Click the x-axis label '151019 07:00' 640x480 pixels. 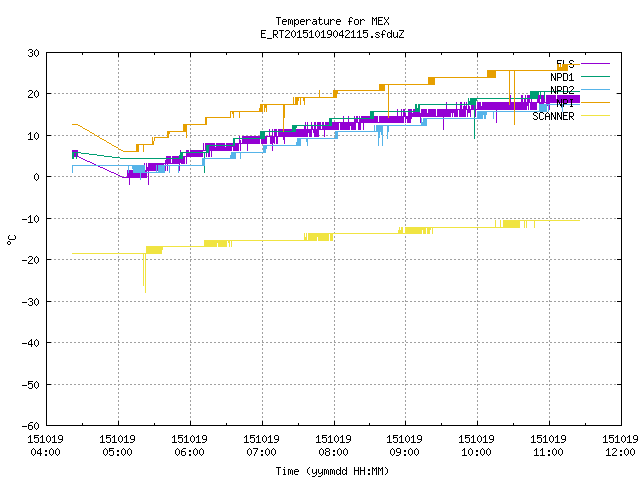(x=261, y=446)
